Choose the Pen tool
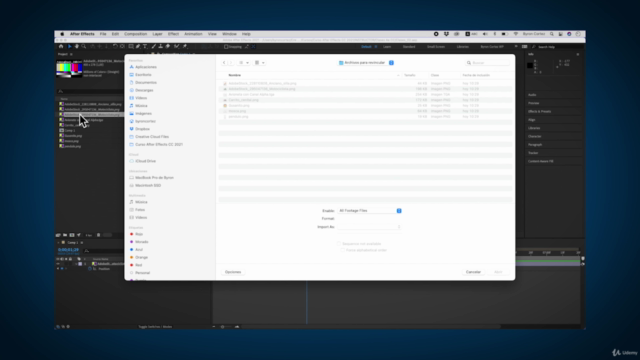 [x=138, y=47]
